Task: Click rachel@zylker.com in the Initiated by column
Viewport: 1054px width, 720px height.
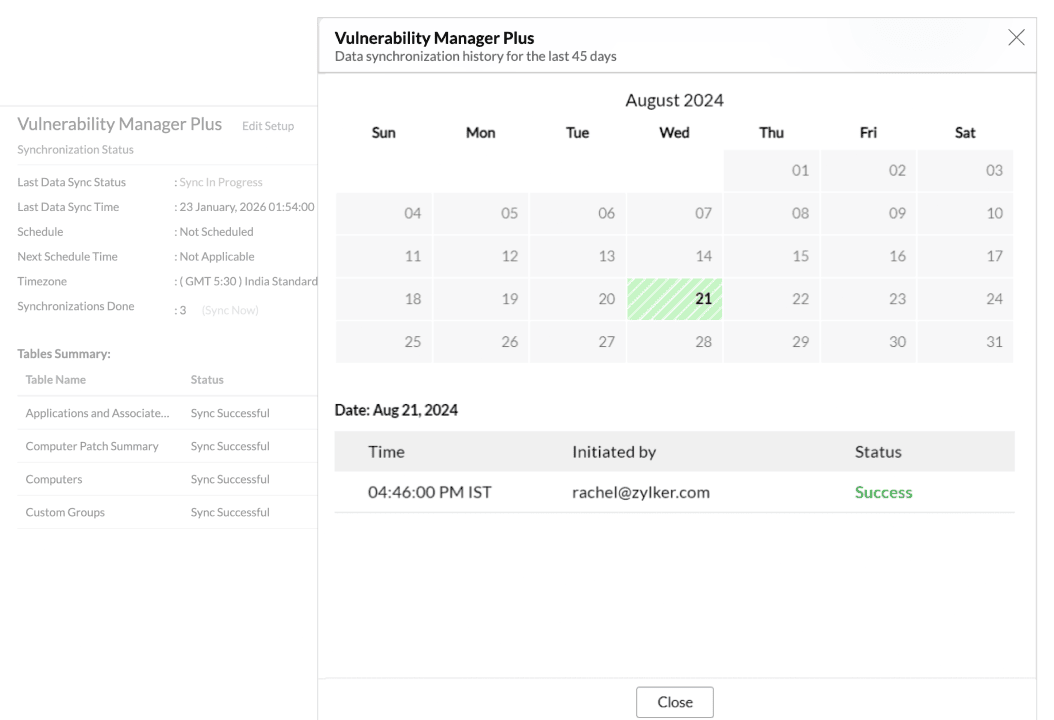Action: click(x=641, y=493)
